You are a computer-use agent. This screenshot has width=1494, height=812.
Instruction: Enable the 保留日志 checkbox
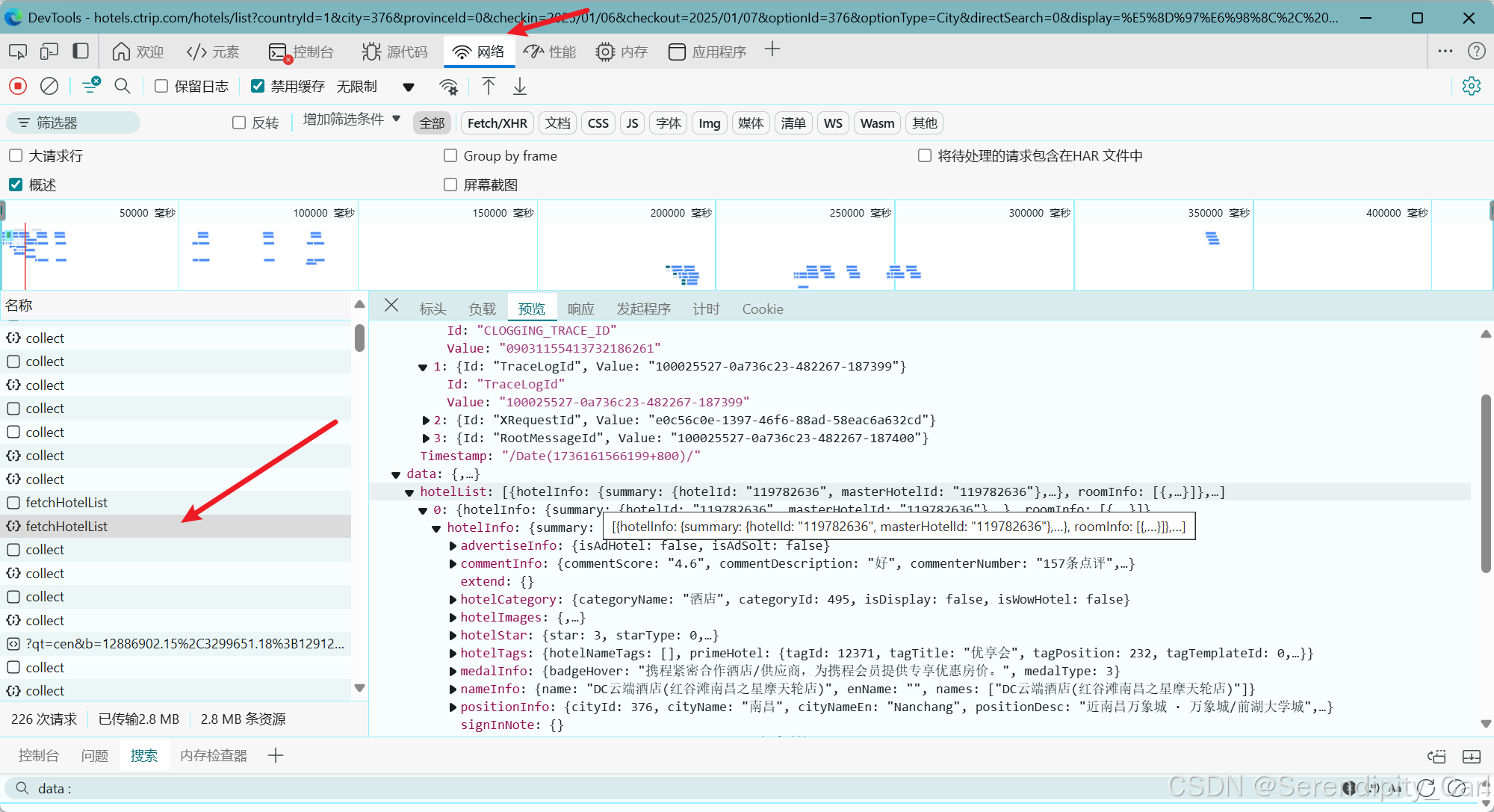161,86
